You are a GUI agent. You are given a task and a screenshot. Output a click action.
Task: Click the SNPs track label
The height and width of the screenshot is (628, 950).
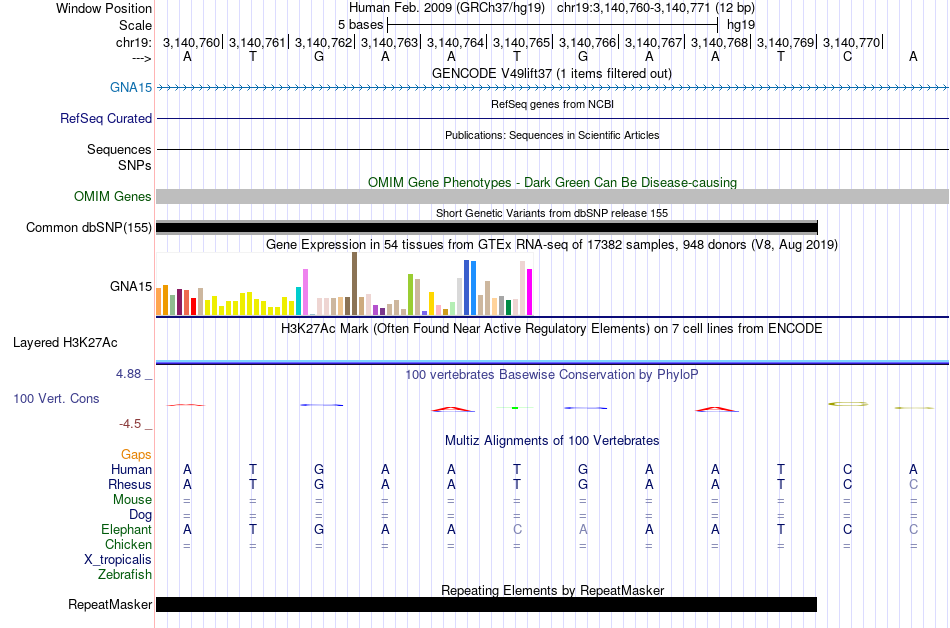135,165
